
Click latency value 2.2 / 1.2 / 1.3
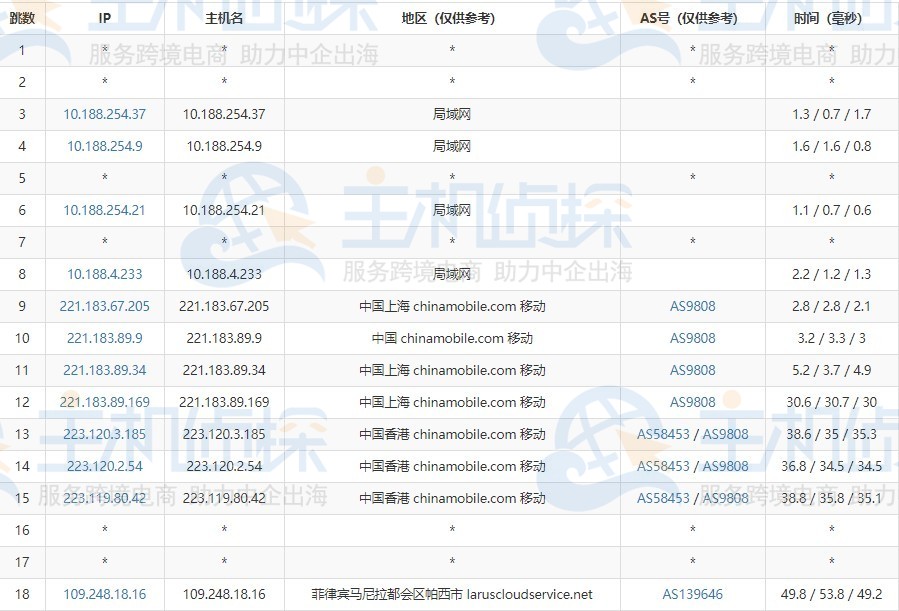[x=831, y=274]
